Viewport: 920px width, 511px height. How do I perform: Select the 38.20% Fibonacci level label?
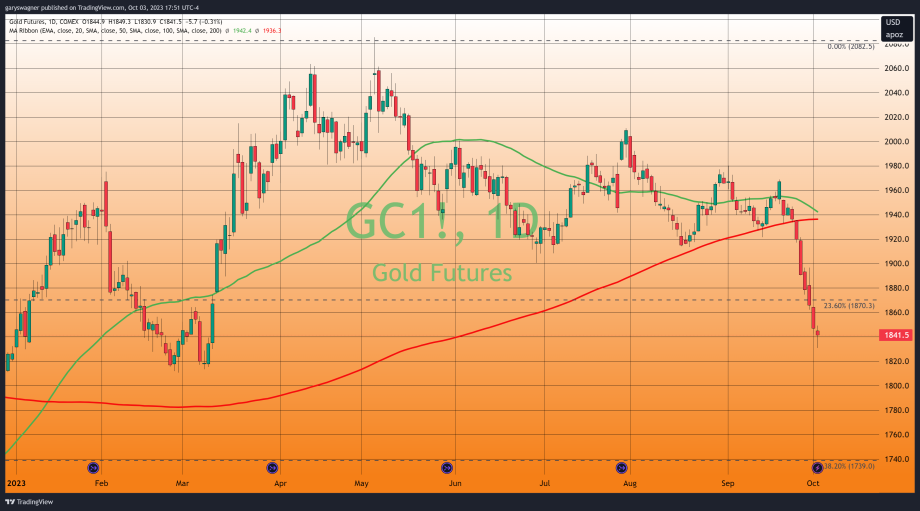849,466
